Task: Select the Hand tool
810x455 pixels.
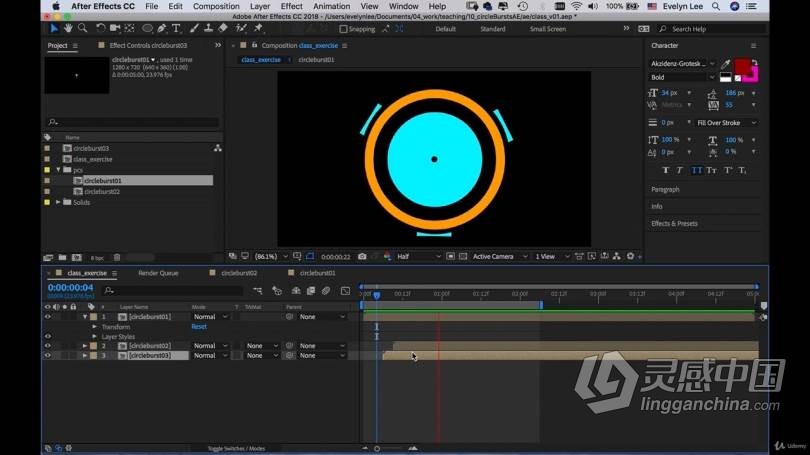Action: [x=68, y=28]
